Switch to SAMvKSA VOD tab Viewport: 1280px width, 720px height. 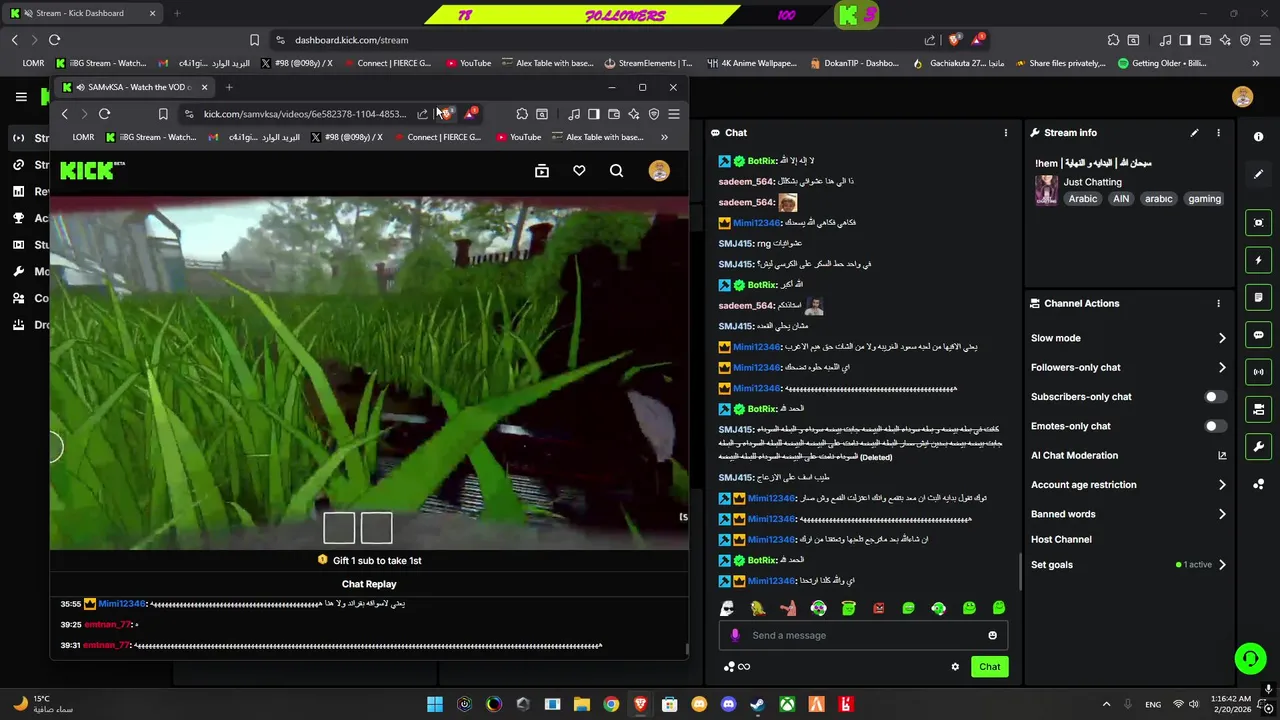tap(134, 87)
